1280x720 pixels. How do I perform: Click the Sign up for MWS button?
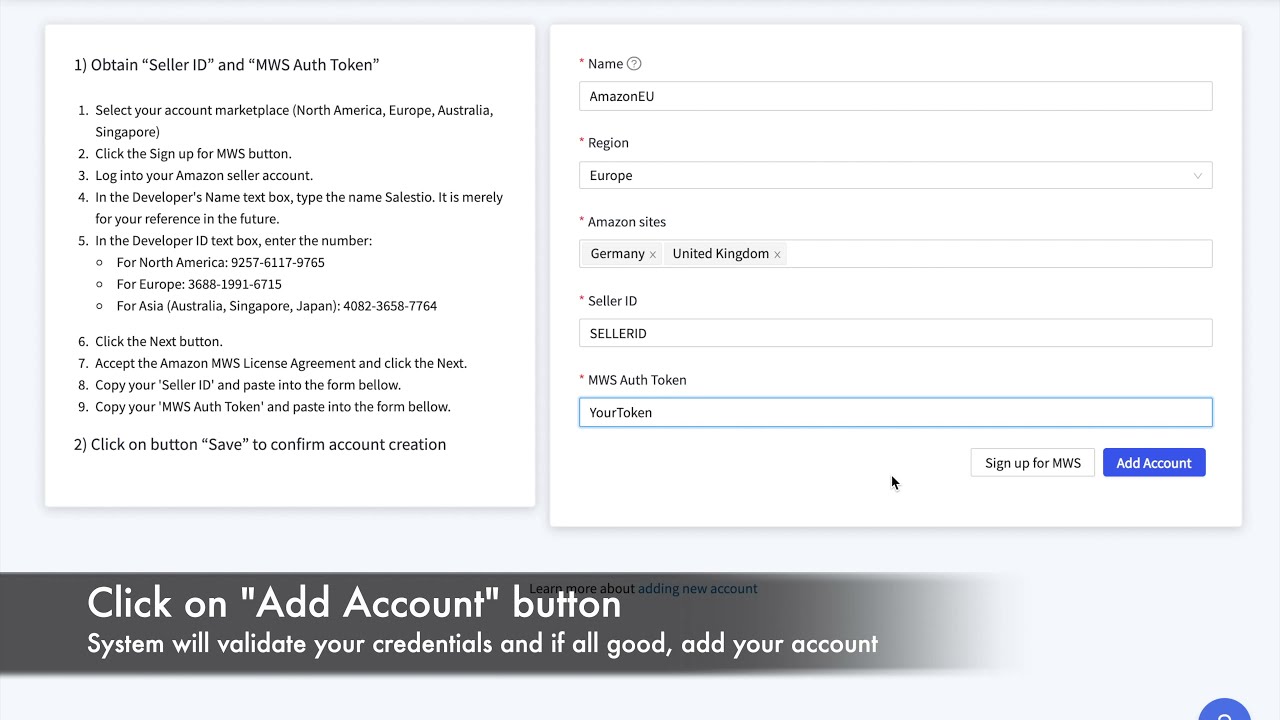click(1032, 463)
